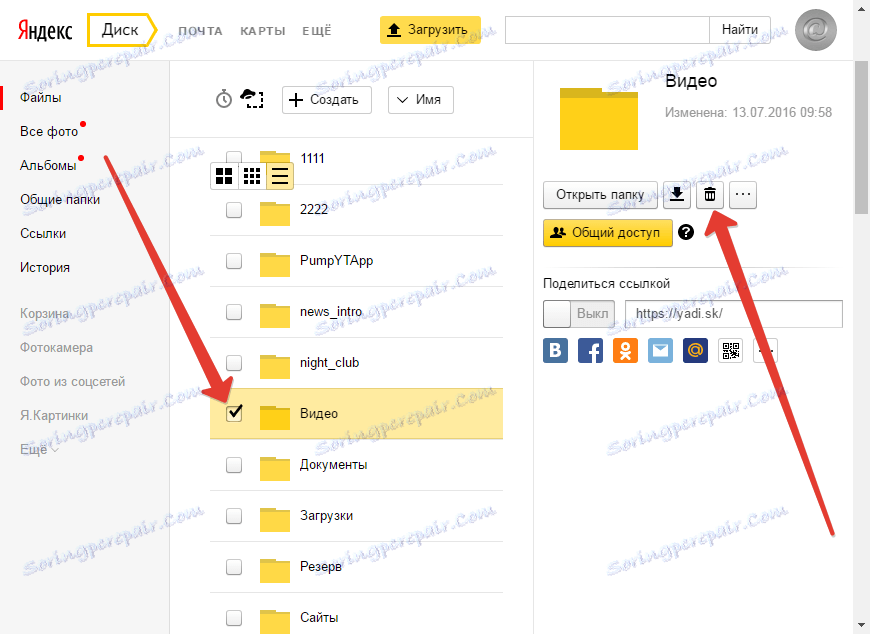Check the Загрузки folder checkbox
The height and width of the screenshot is (634, 870).
pyautogui.click(x=234, y=516)
